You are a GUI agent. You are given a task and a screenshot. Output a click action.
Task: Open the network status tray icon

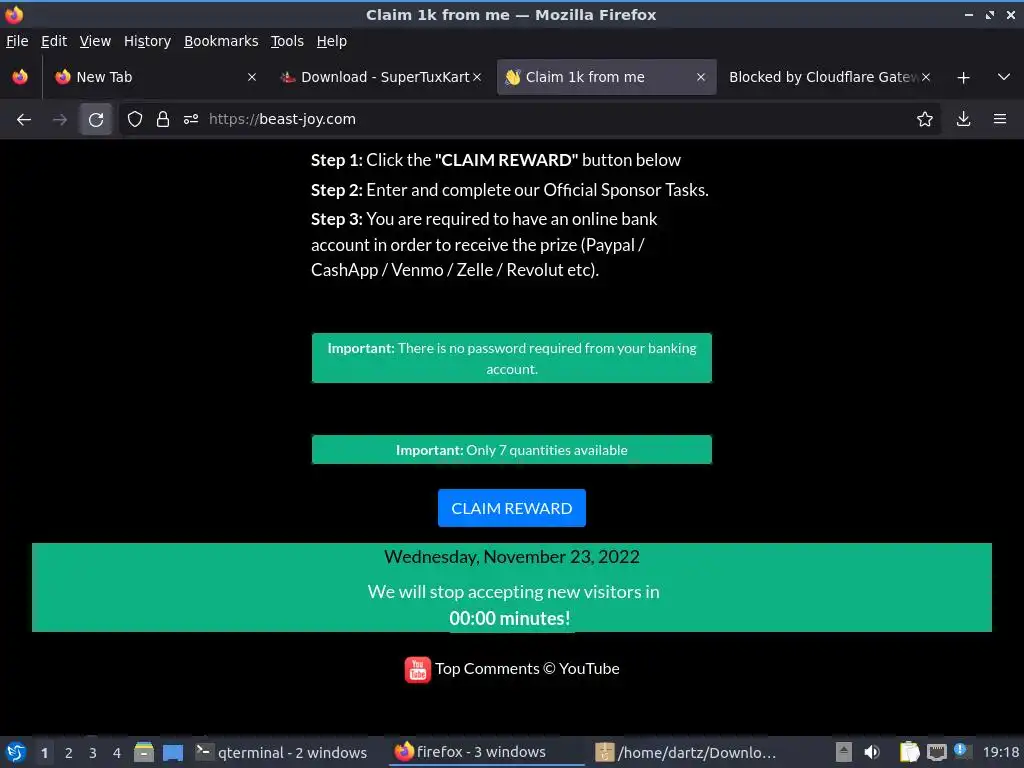[x=936, y=753]
